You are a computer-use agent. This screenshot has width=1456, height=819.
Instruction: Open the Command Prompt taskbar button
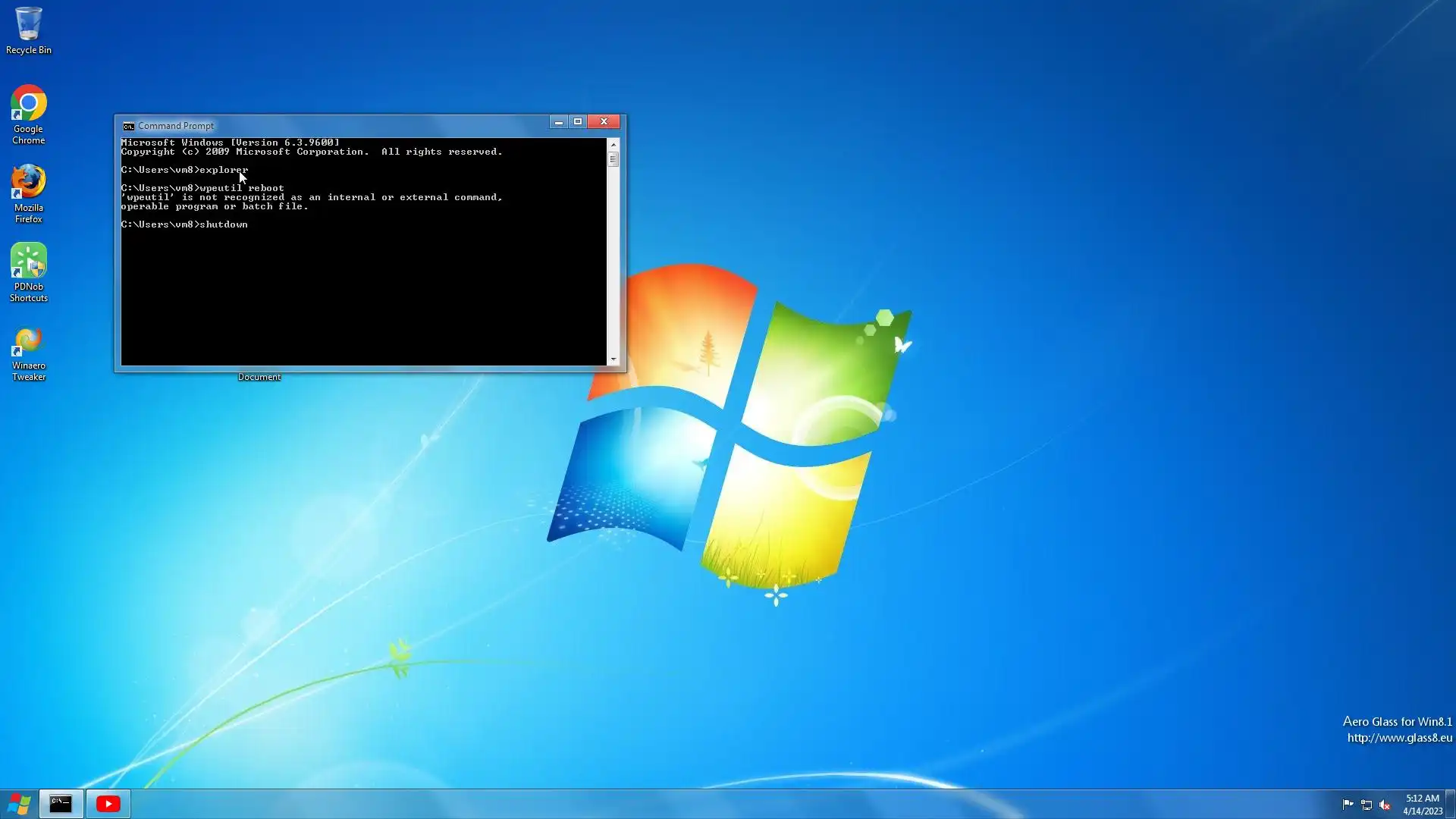click(x=61, y=804)
